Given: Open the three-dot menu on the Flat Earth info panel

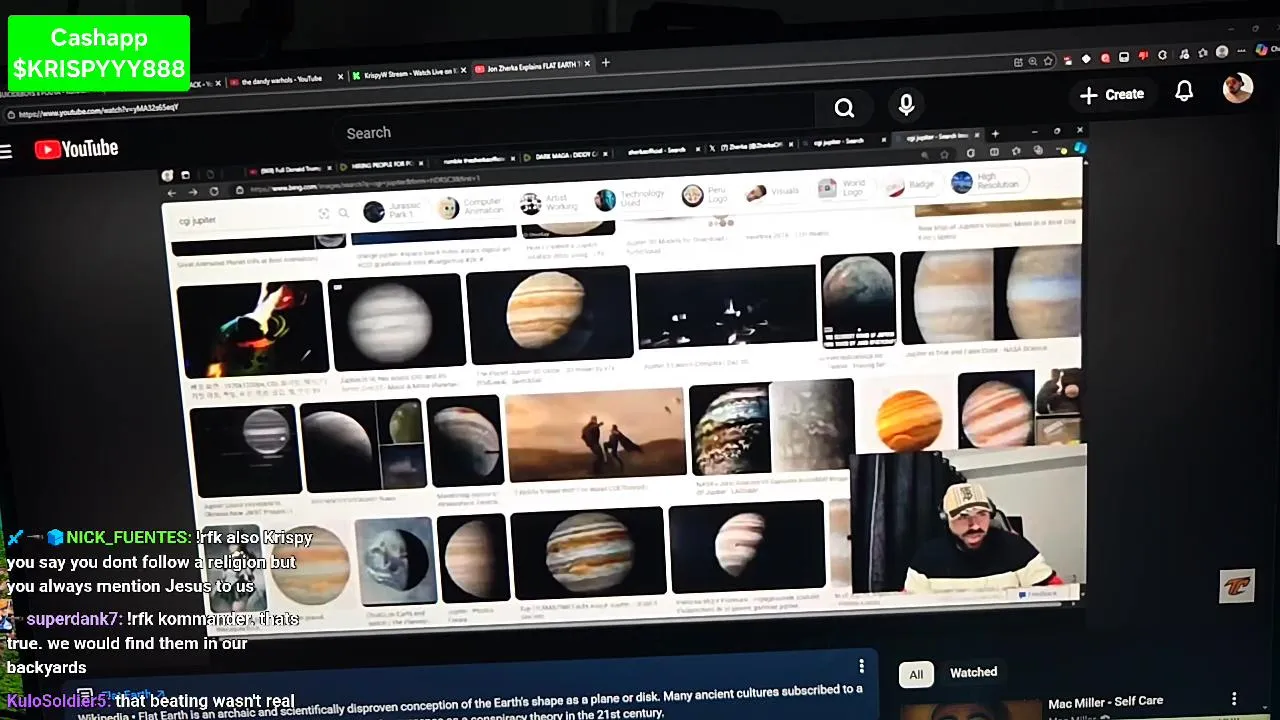Looking at the screenshot, I should point(861,666).
